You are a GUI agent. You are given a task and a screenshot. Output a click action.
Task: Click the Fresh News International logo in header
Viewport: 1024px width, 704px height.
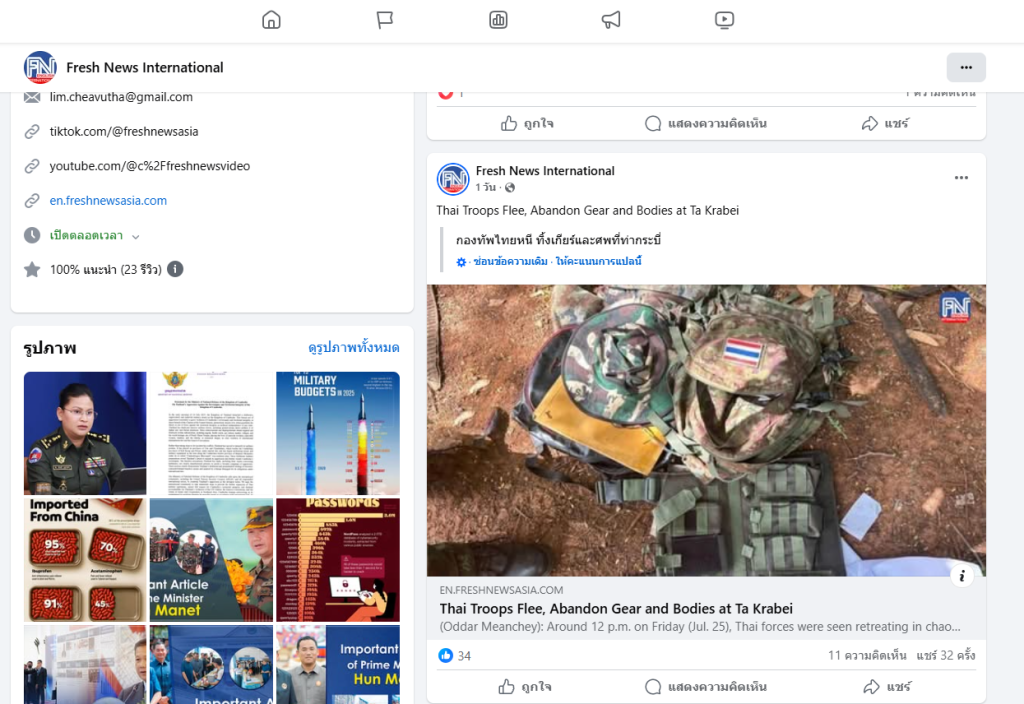click(x=40, y=67)
